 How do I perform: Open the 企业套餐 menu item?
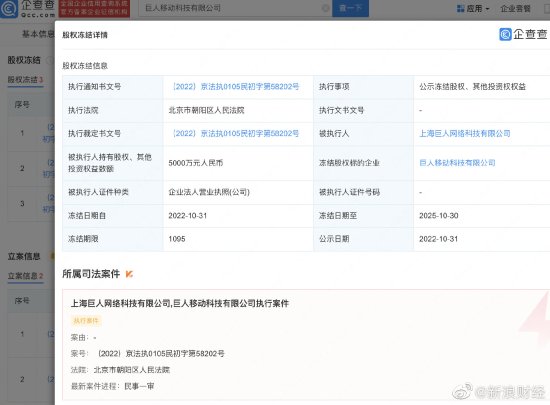pos(515,8)
